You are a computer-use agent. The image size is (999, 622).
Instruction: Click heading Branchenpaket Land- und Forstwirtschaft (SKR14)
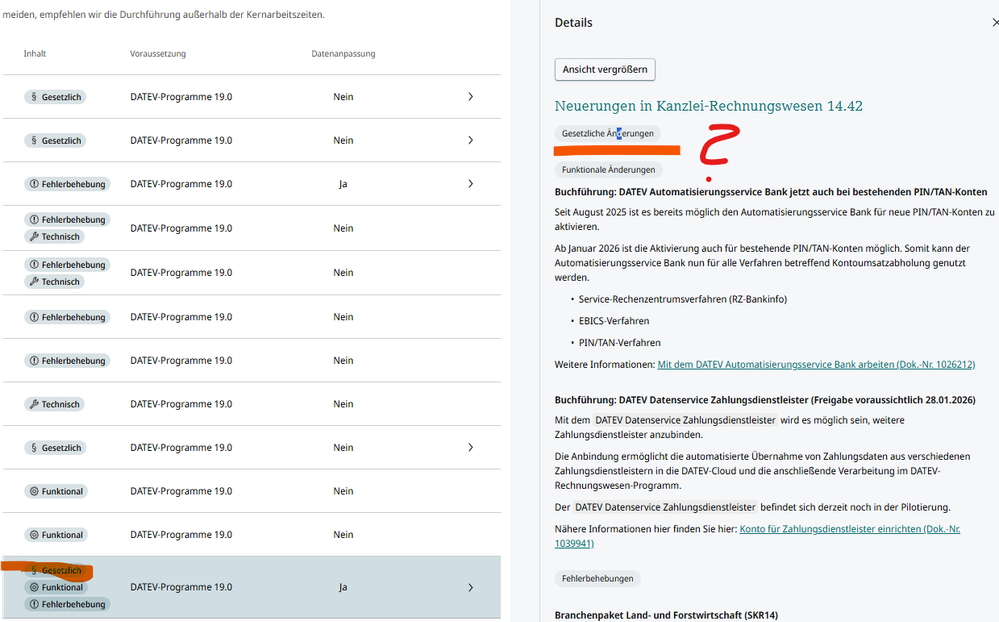click(666, 615)
